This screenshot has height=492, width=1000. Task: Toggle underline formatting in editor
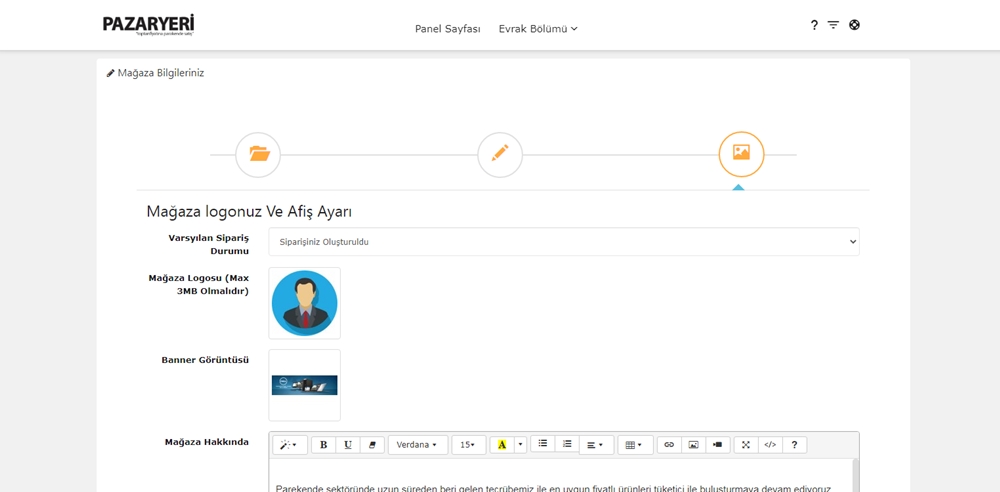tap(348, 445)
